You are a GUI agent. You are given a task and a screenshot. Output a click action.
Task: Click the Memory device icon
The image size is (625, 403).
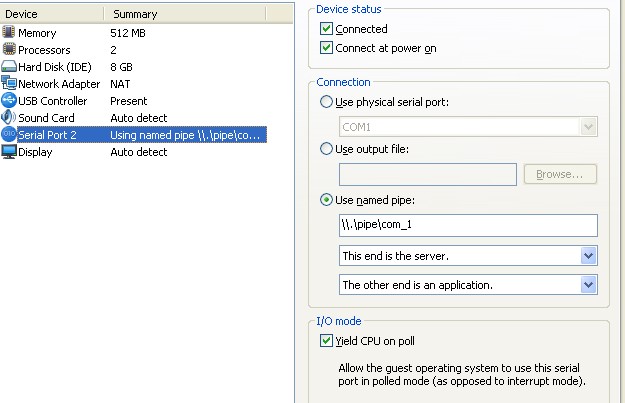point(9,33)
